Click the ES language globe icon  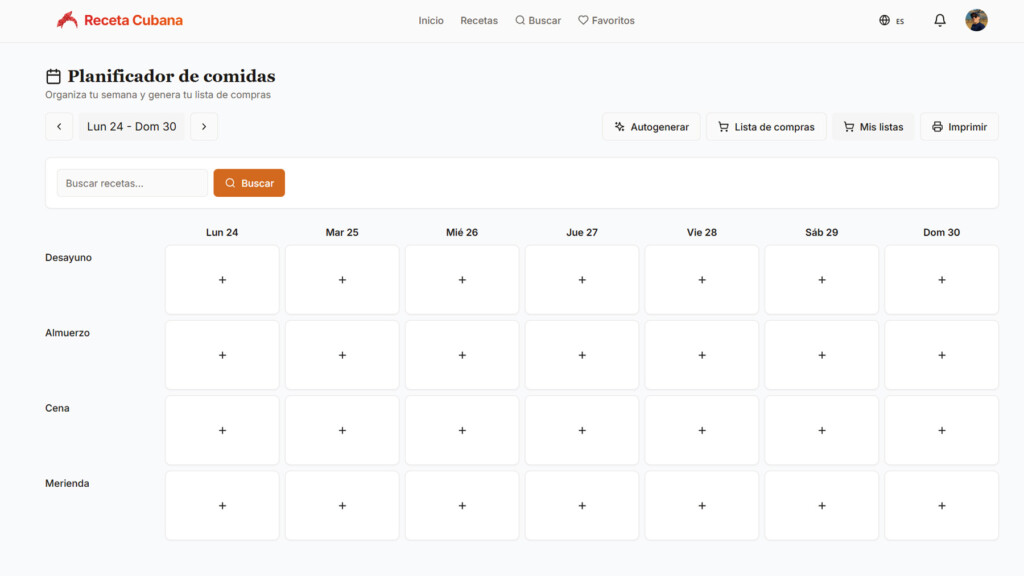(x=884, y=19)
